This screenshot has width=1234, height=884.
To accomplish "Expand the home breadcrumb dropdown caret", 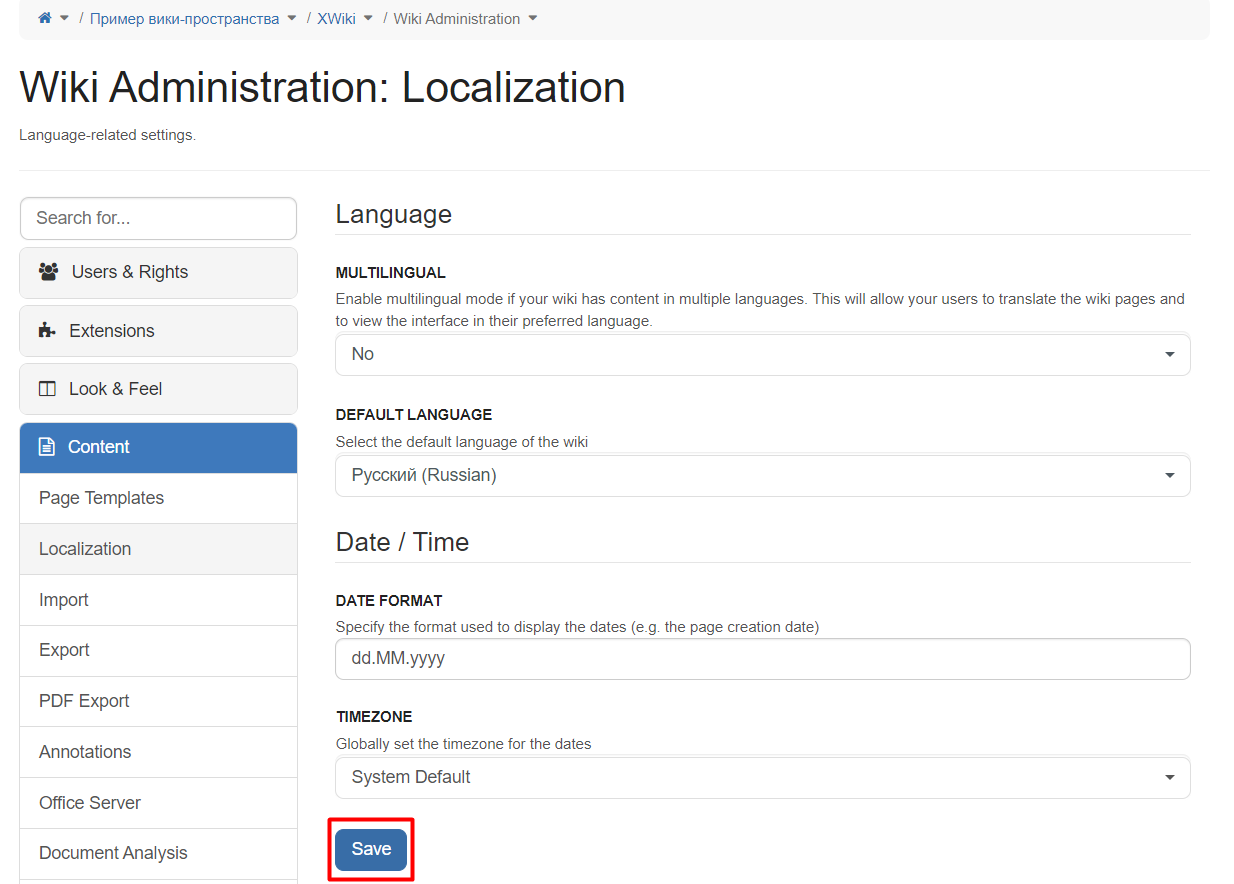I will (x=65, y=19).
